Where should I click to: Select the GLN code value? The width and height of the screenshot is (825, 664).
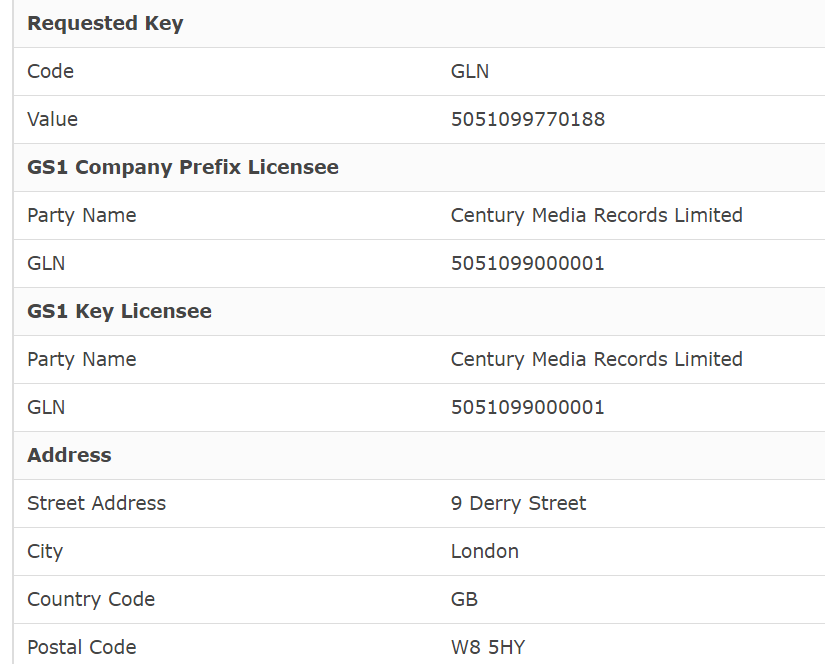point(470,72)
